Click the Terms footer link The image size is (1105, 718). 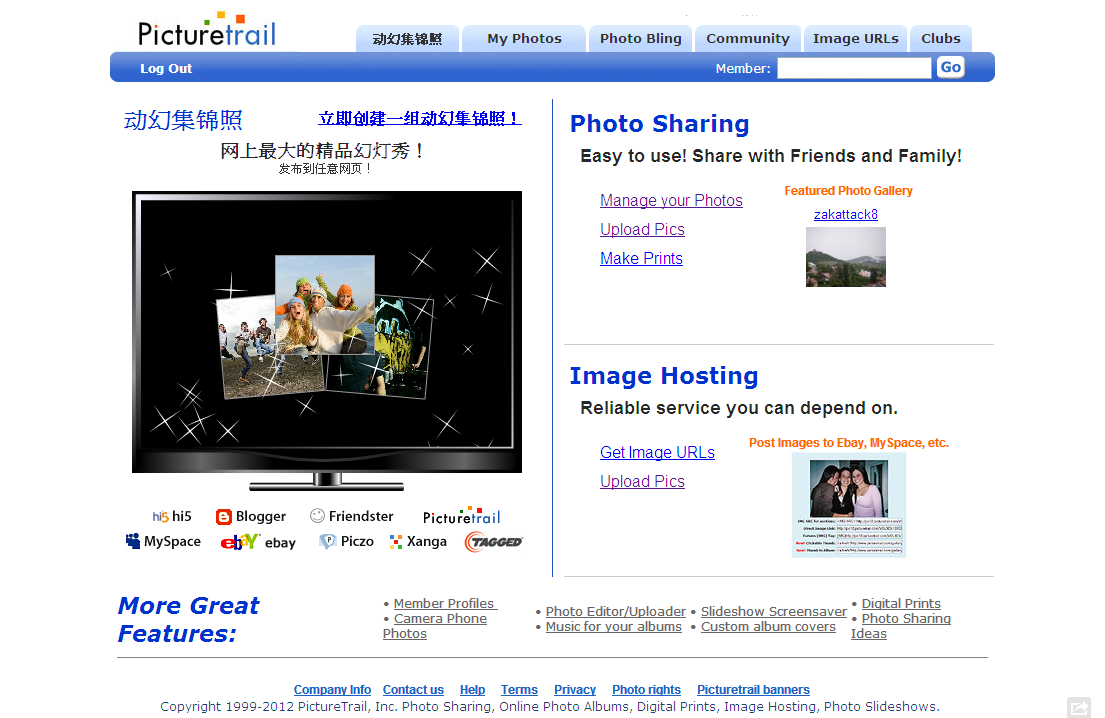[x=519, y=690]
